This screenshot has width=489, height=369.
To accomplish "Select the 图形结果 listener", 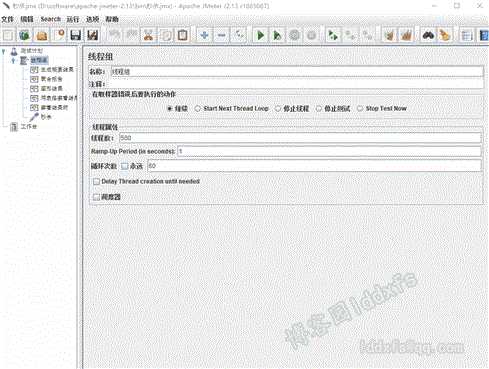I will (x=52, y=89).
